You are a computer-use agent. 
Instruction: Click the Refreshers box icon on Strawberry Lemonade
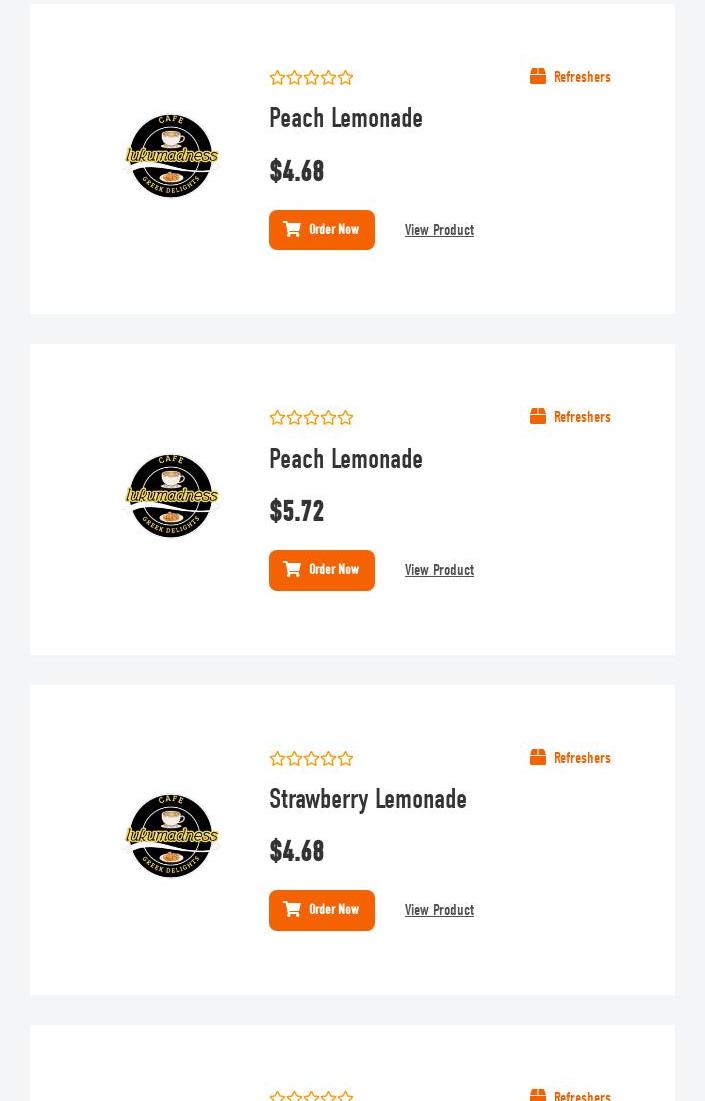pos(538,757)
